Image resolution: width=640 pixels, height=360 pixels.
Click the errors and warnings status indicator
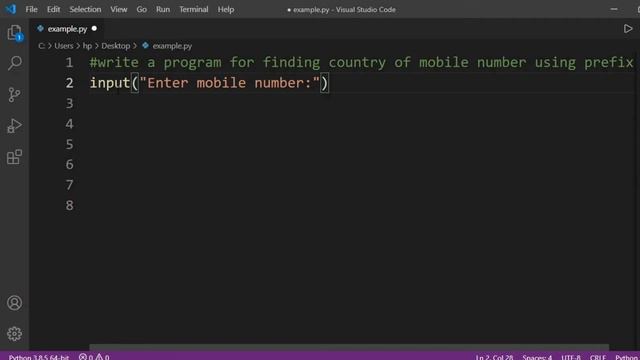click(x=94, y=357)
